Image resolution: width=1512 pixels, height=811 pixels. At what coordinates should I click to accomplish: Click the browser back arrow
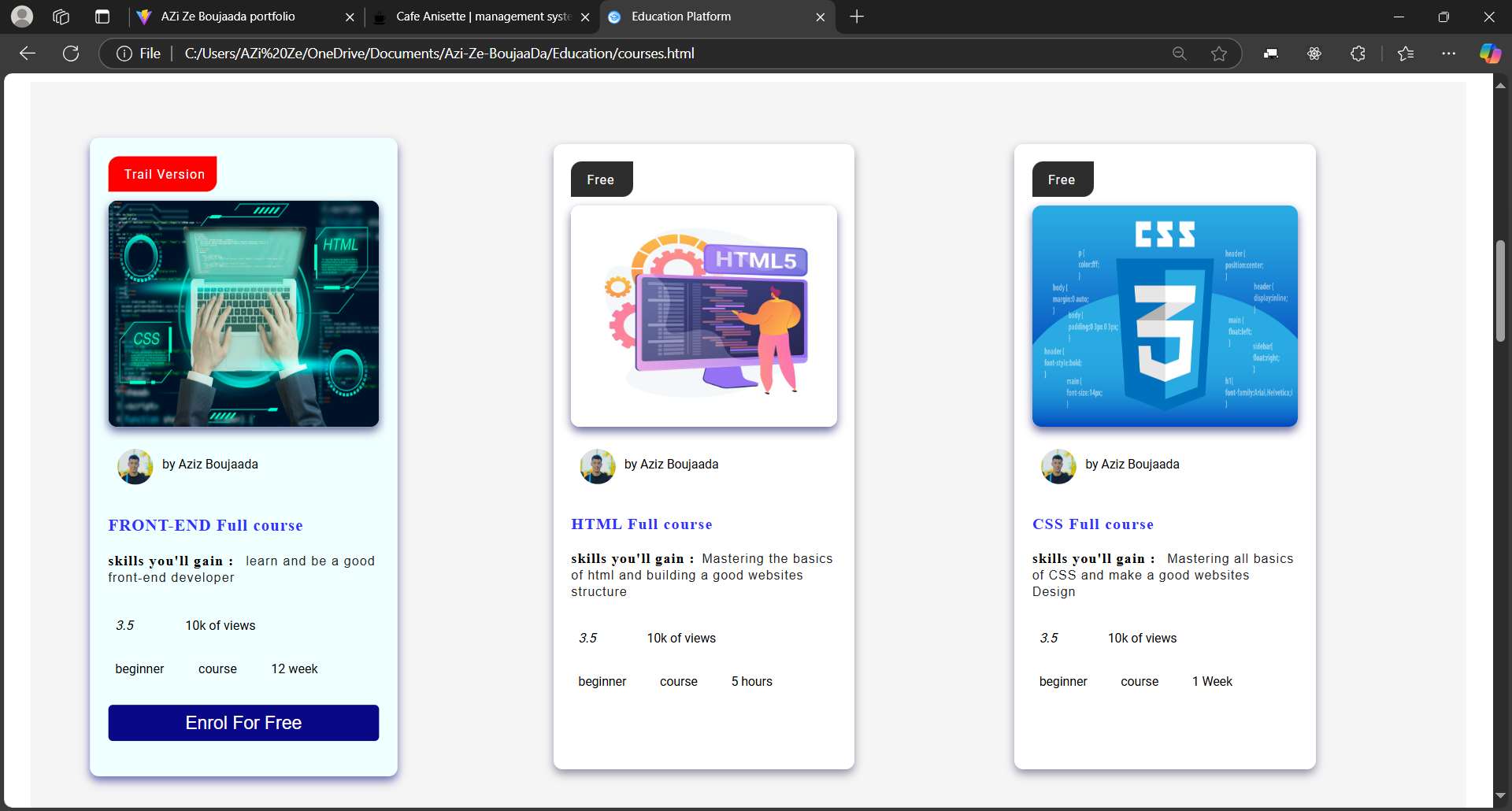[x=28, y=54]
